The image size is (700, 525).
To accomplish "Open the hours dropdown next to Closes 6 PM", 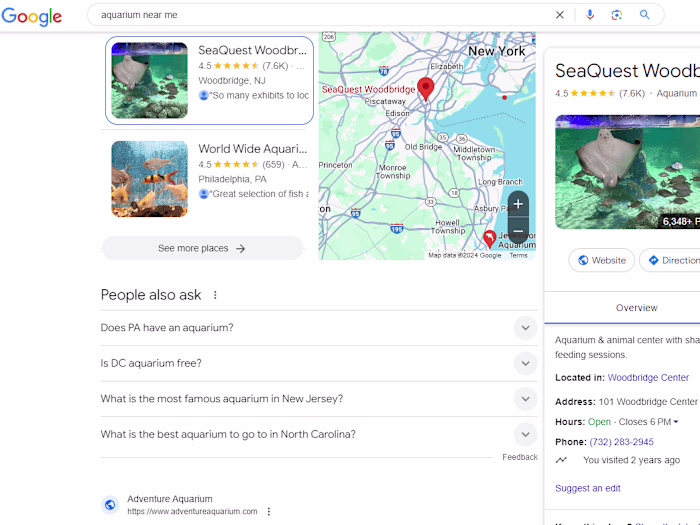I will pos(676,422).
